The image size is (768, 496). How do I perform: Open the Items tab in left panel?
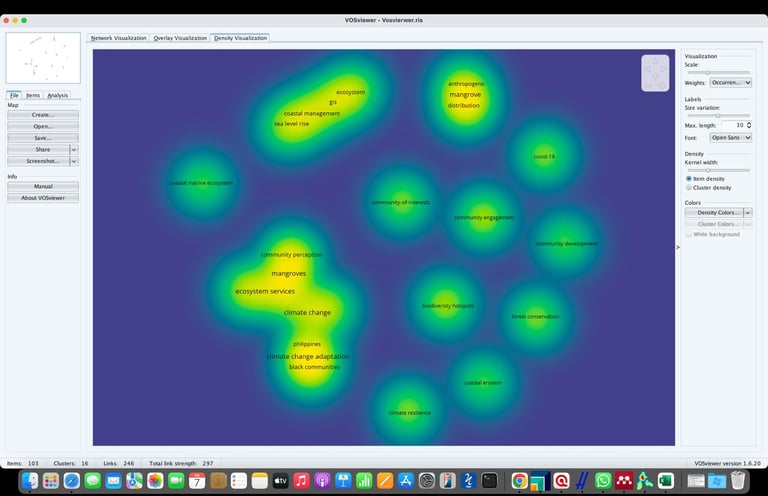(x=33, y=95)
